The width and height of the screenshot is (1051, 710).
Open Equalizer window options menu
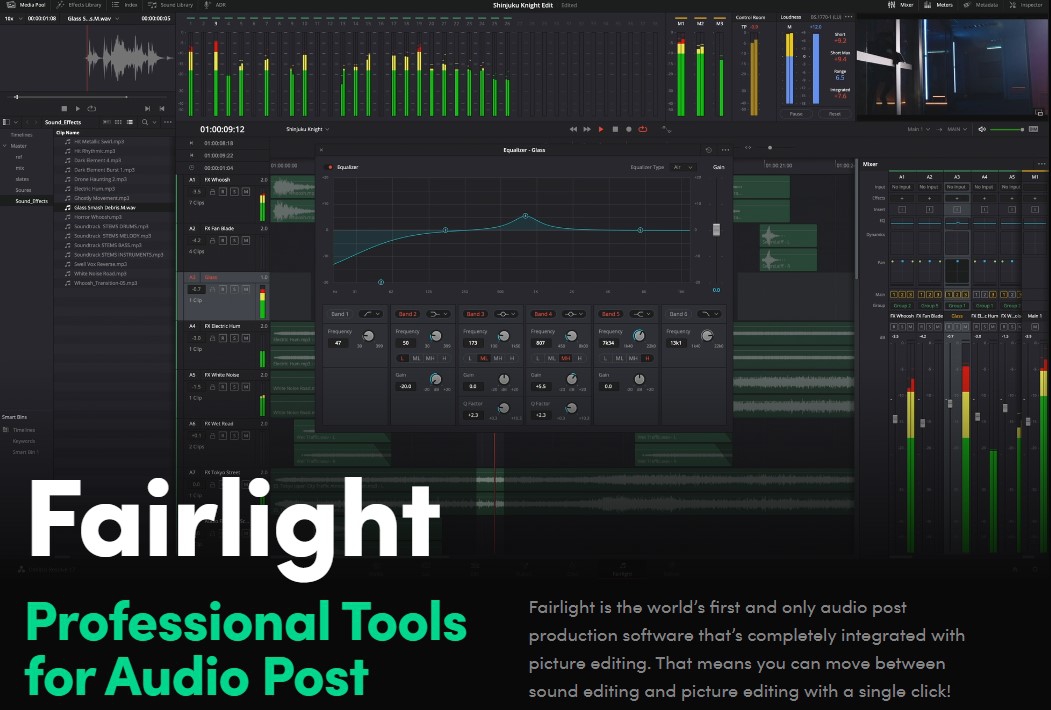click(725, 150)
